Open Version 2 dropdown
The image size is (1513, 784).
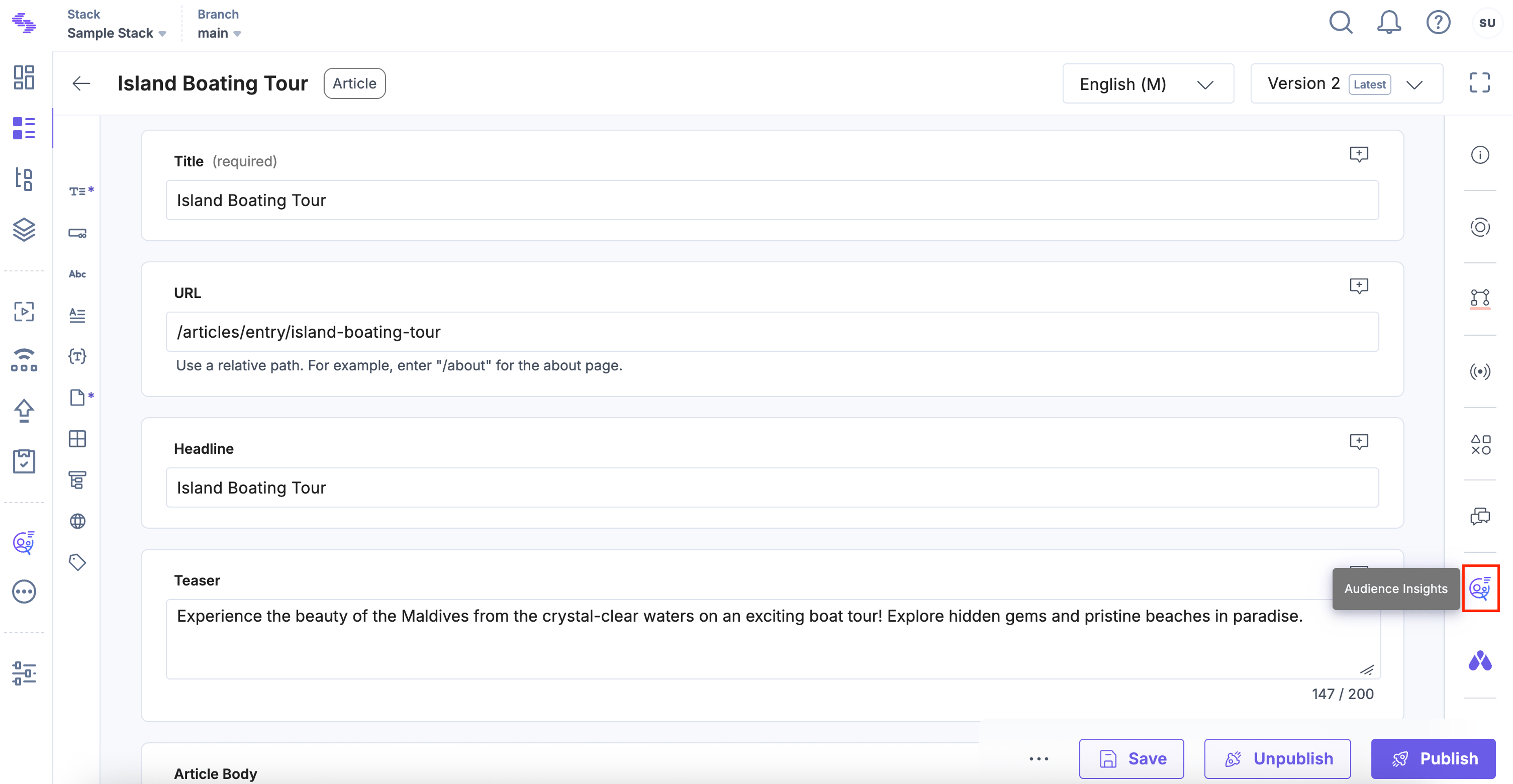click(x=1346, y=84)
